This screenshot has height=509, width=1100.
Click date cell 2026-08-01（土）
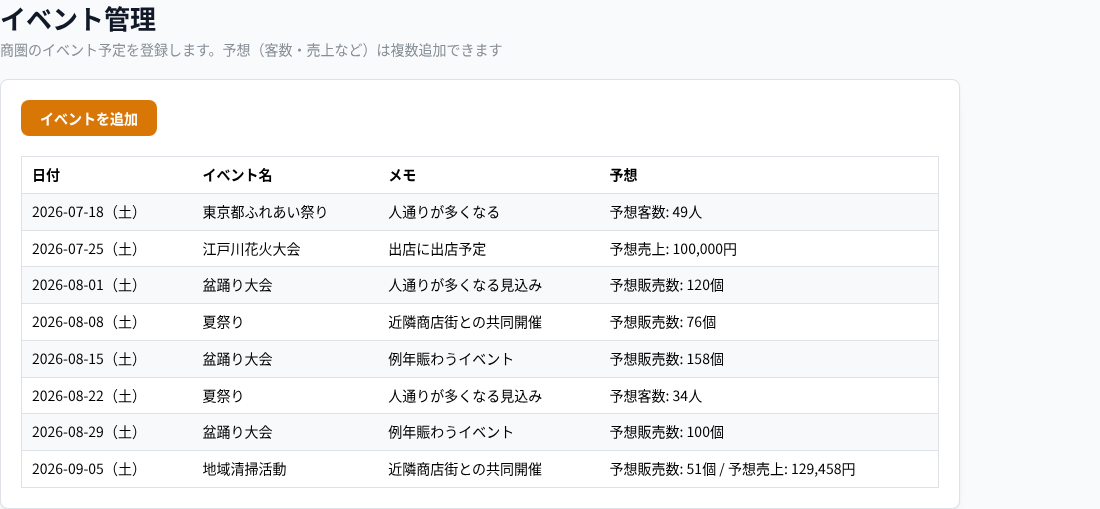86,285
